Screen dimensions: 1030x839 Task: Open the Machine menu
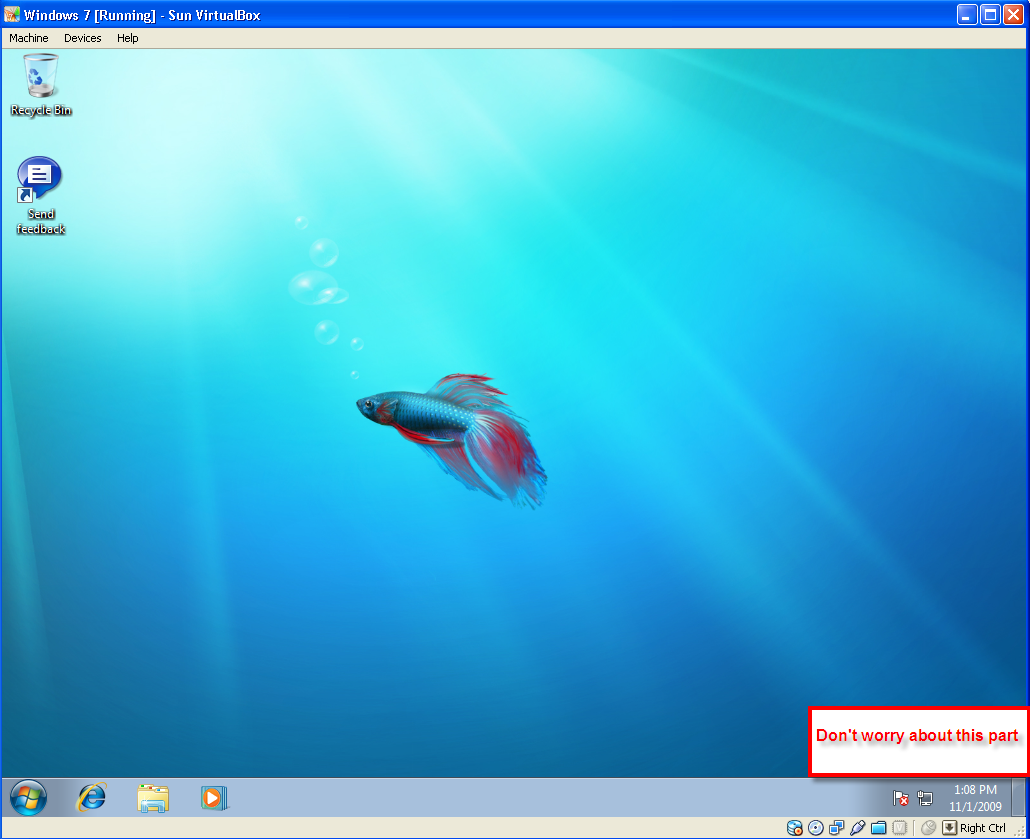click(28, 38)
